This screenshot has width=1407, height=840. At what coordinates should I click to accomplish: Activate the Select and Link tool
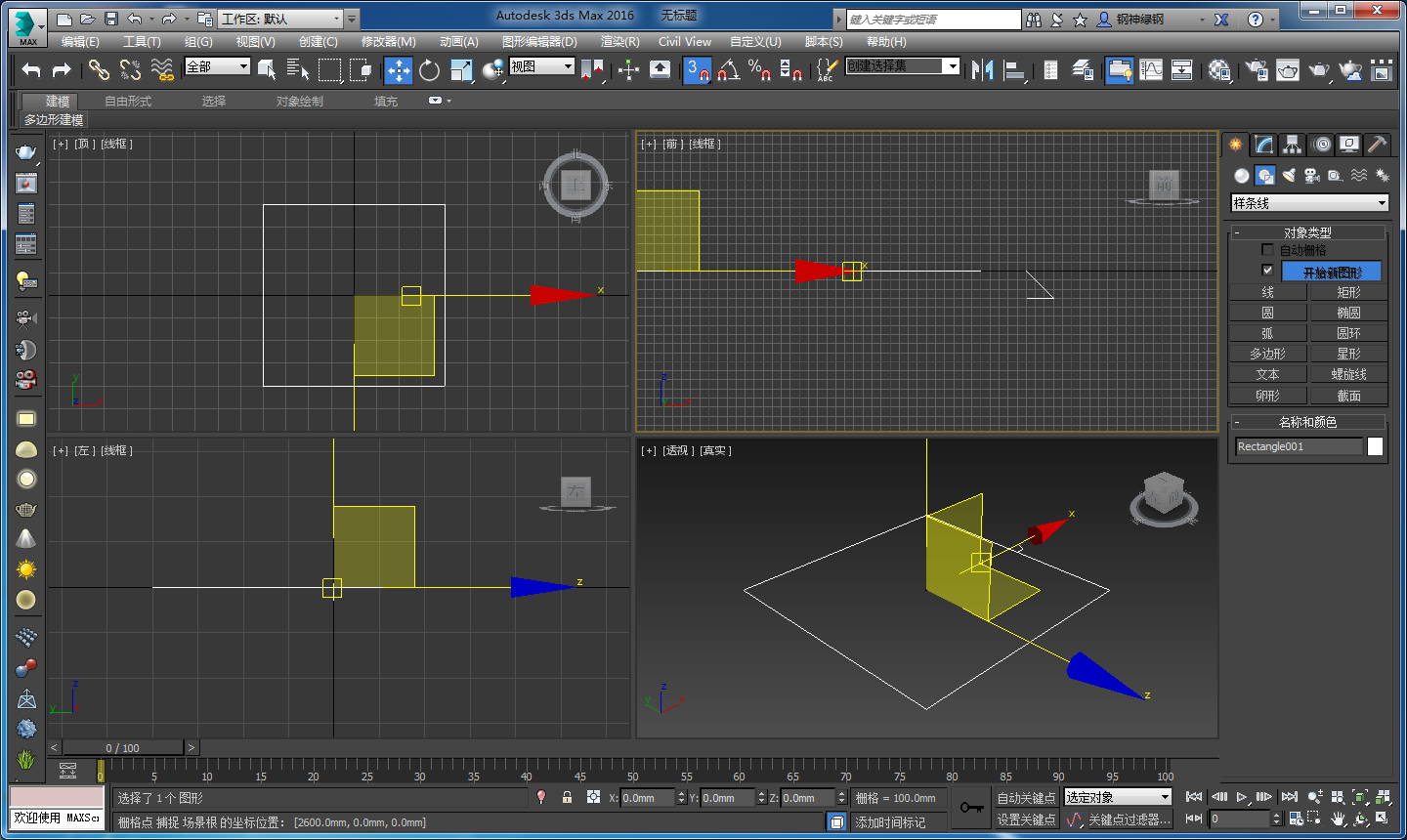[99, 69]
